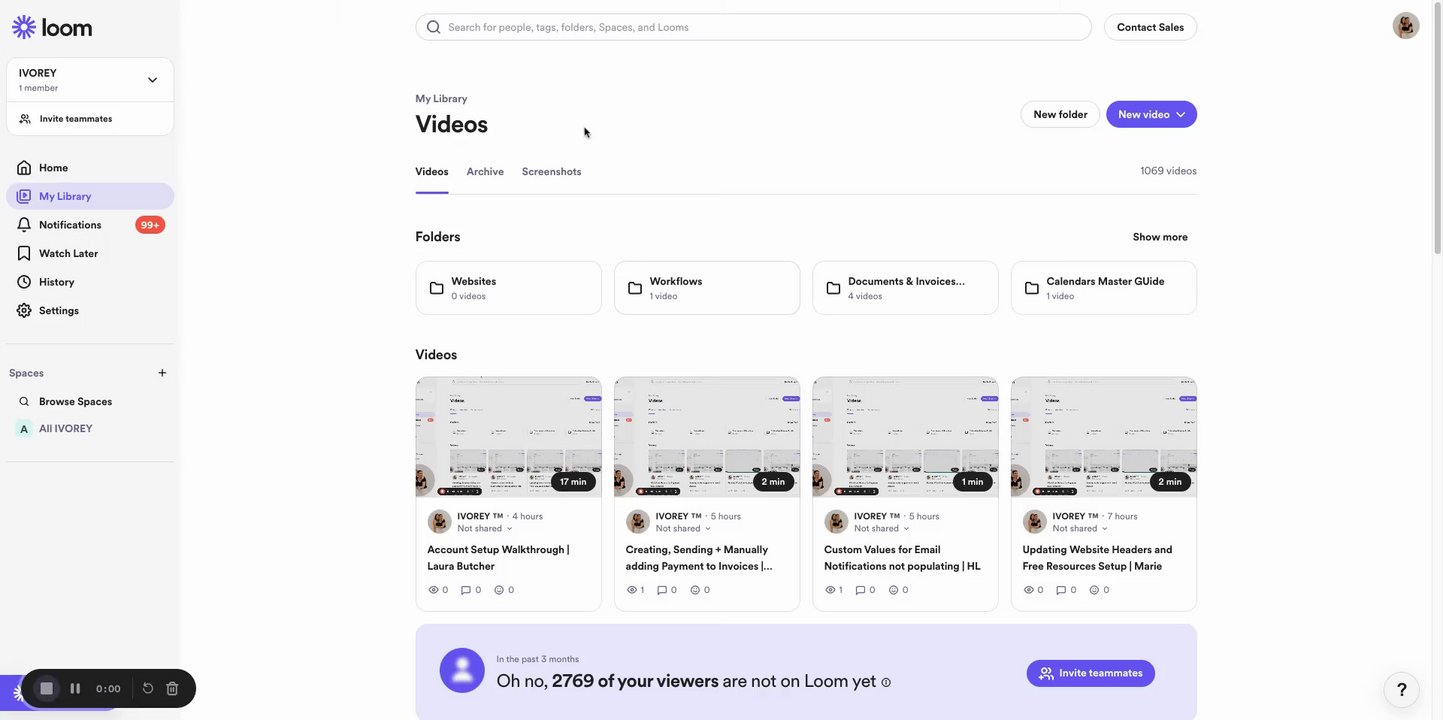Open the New video dropdown
Viewport: 1443px width, 720px height.
1151,114
